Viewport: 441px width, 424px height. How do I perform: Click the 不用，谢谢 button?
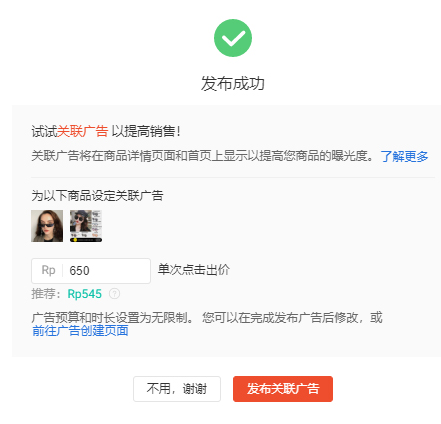[x=177, y=389]
